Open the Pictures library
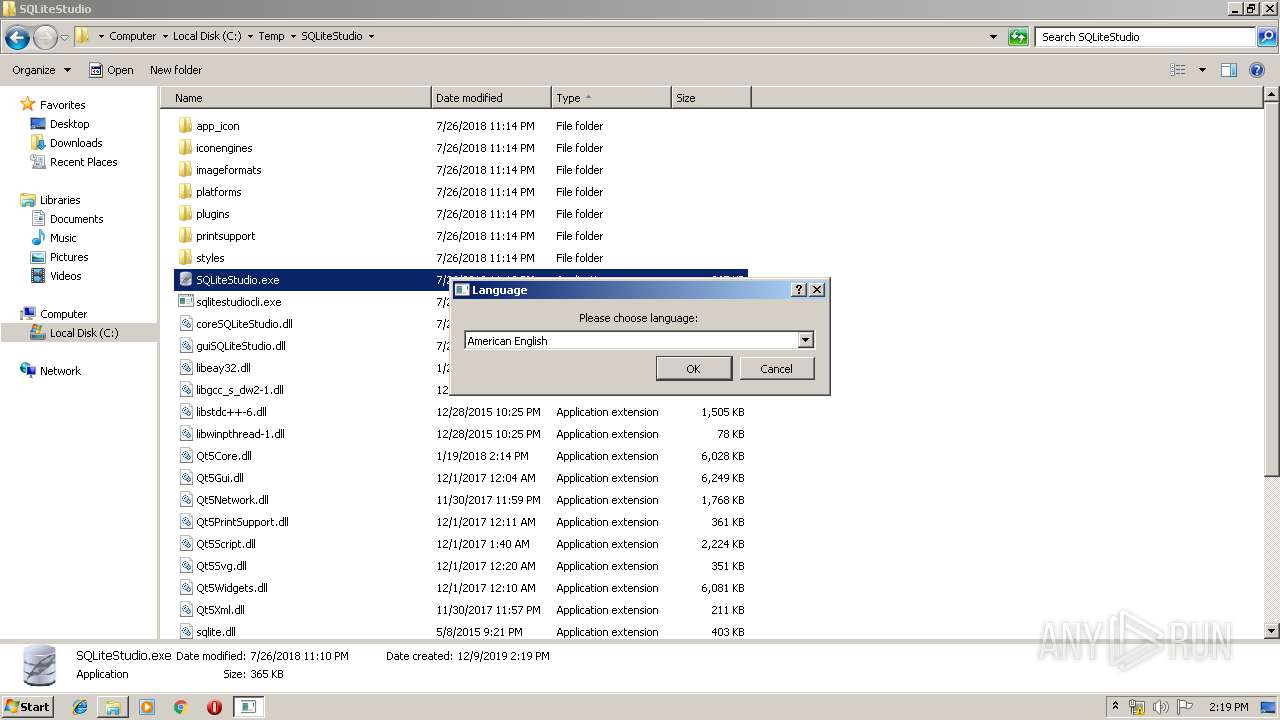Screen dimensions: 1280x720 pos(69,257)
